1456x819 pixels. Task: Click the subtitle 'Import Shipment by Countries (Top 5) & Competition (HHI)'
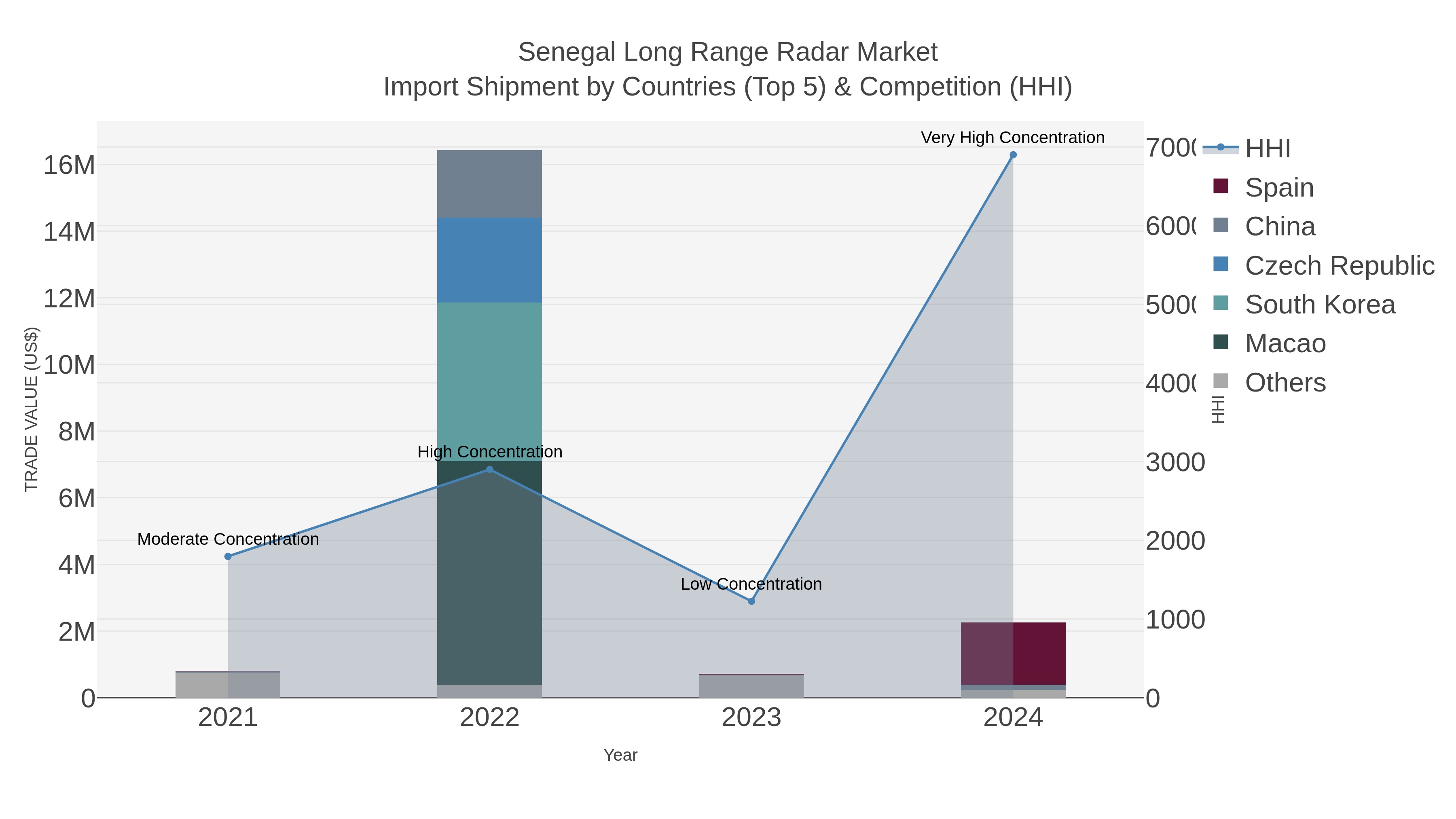728,87
